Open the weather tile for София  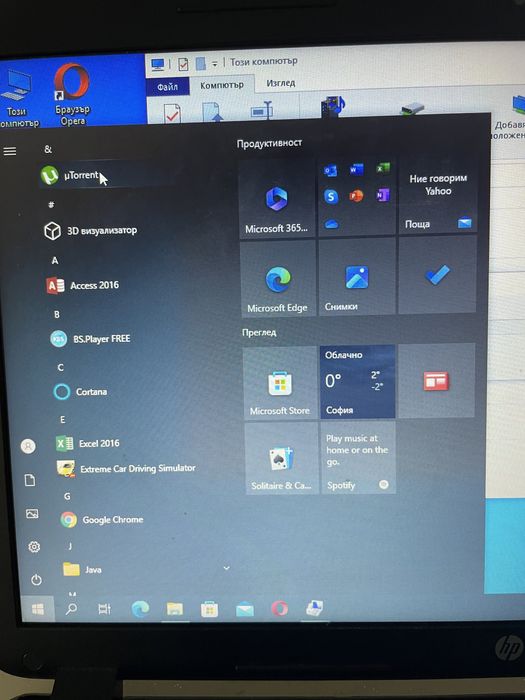[358, 382]
